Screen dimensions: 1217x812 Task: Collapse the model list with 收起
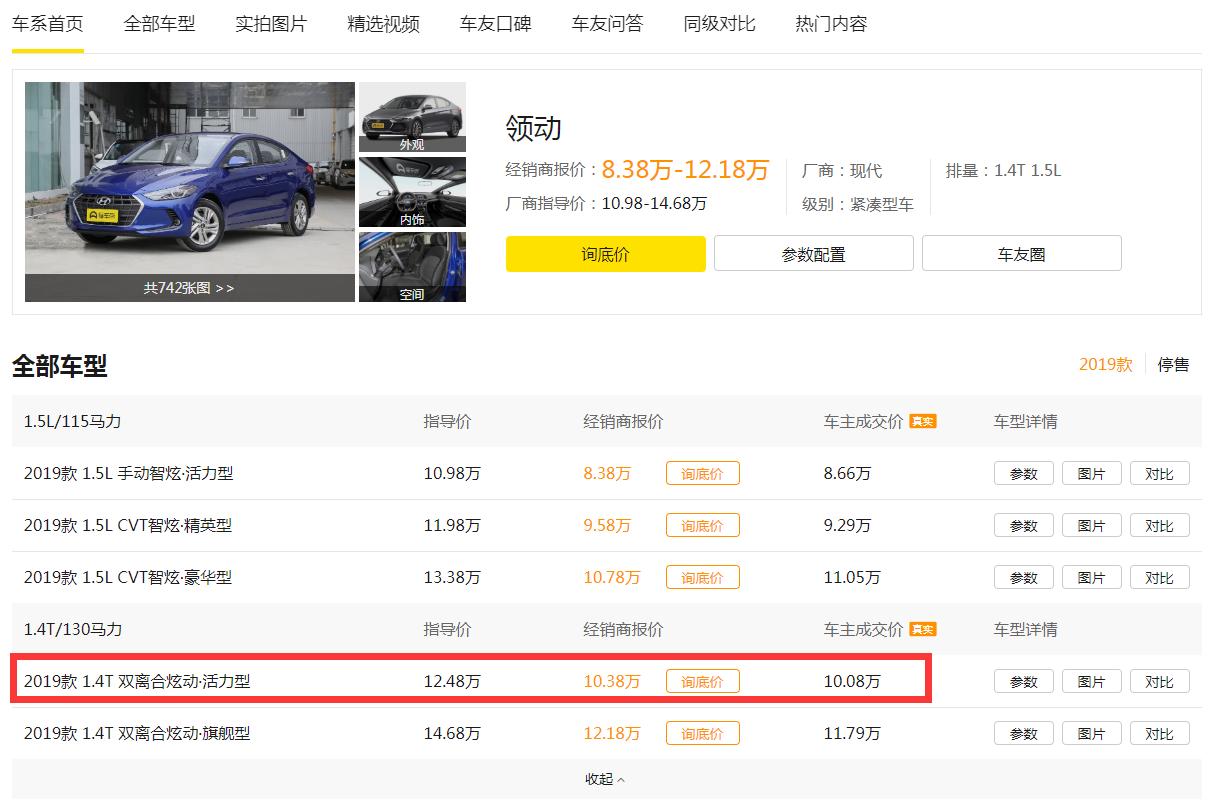pos(601,779)
